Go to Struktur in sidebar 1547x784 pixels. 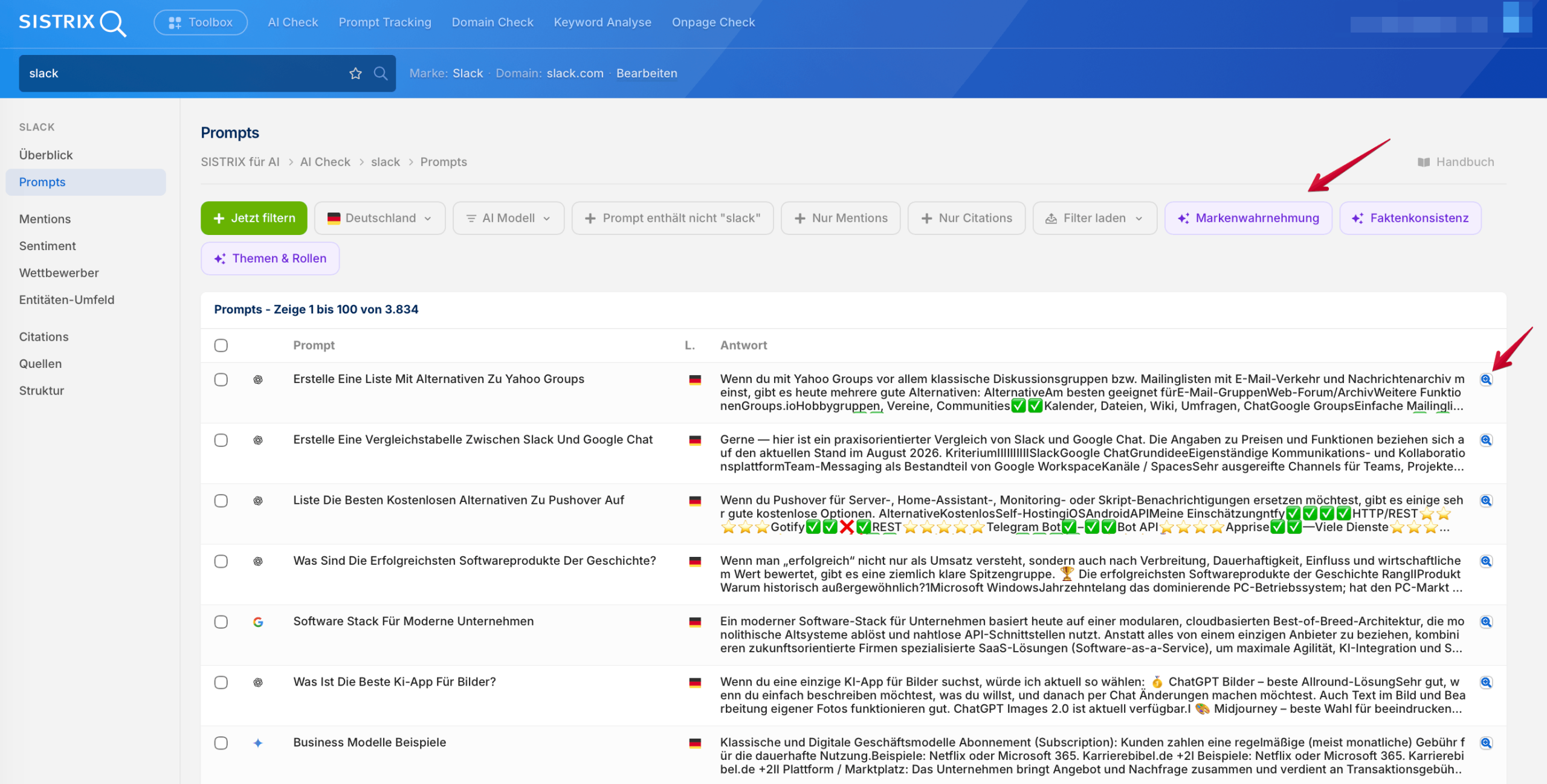tap(41, 390)
